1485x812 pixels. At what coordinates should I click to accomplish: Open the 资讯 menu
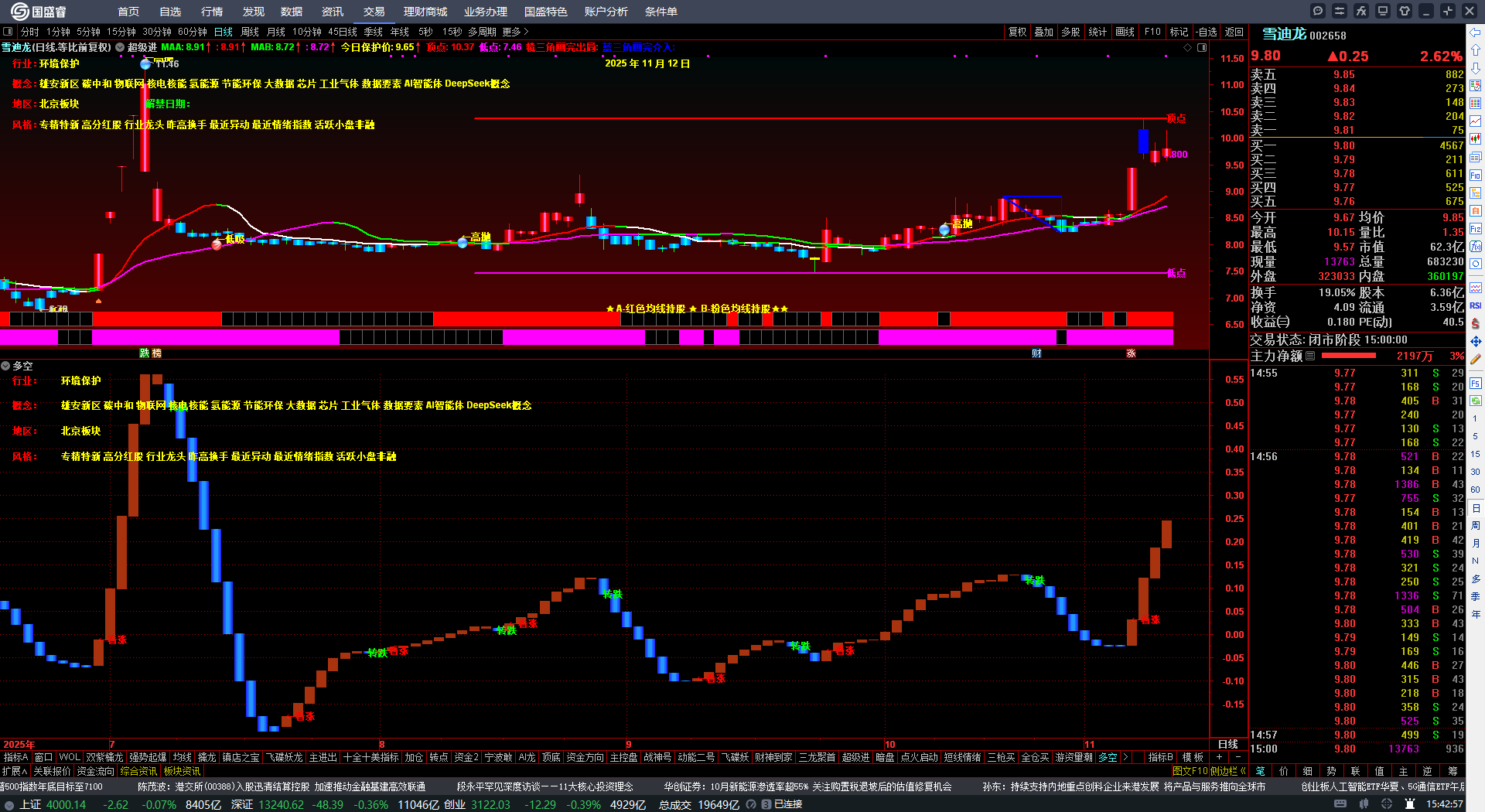[333, 12]
